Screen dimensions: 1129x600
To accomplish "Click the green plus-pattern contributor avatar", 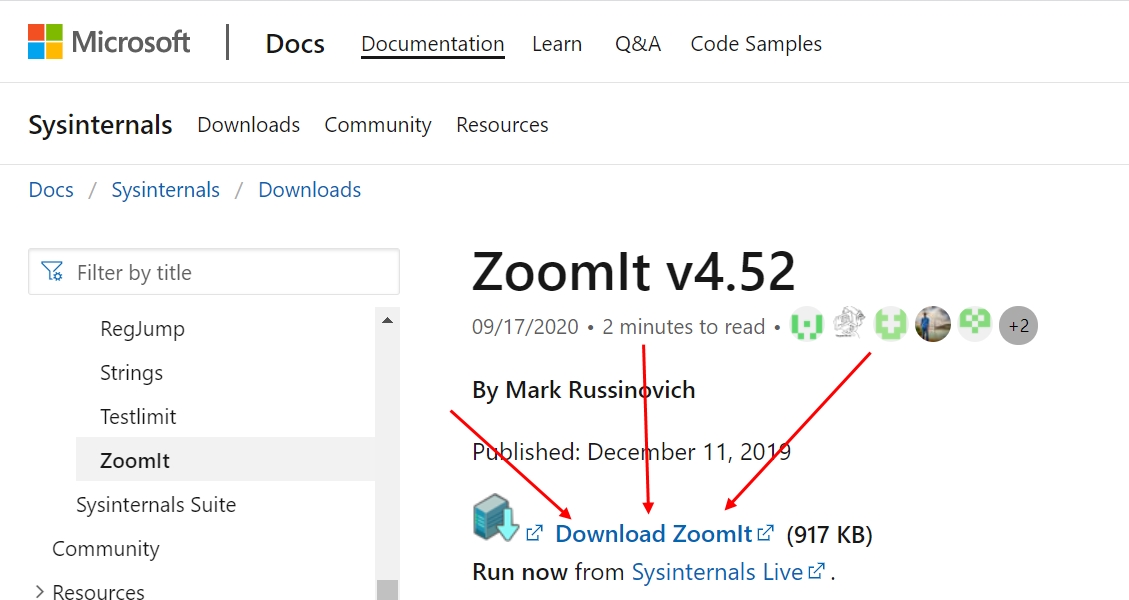I will 891,324.
